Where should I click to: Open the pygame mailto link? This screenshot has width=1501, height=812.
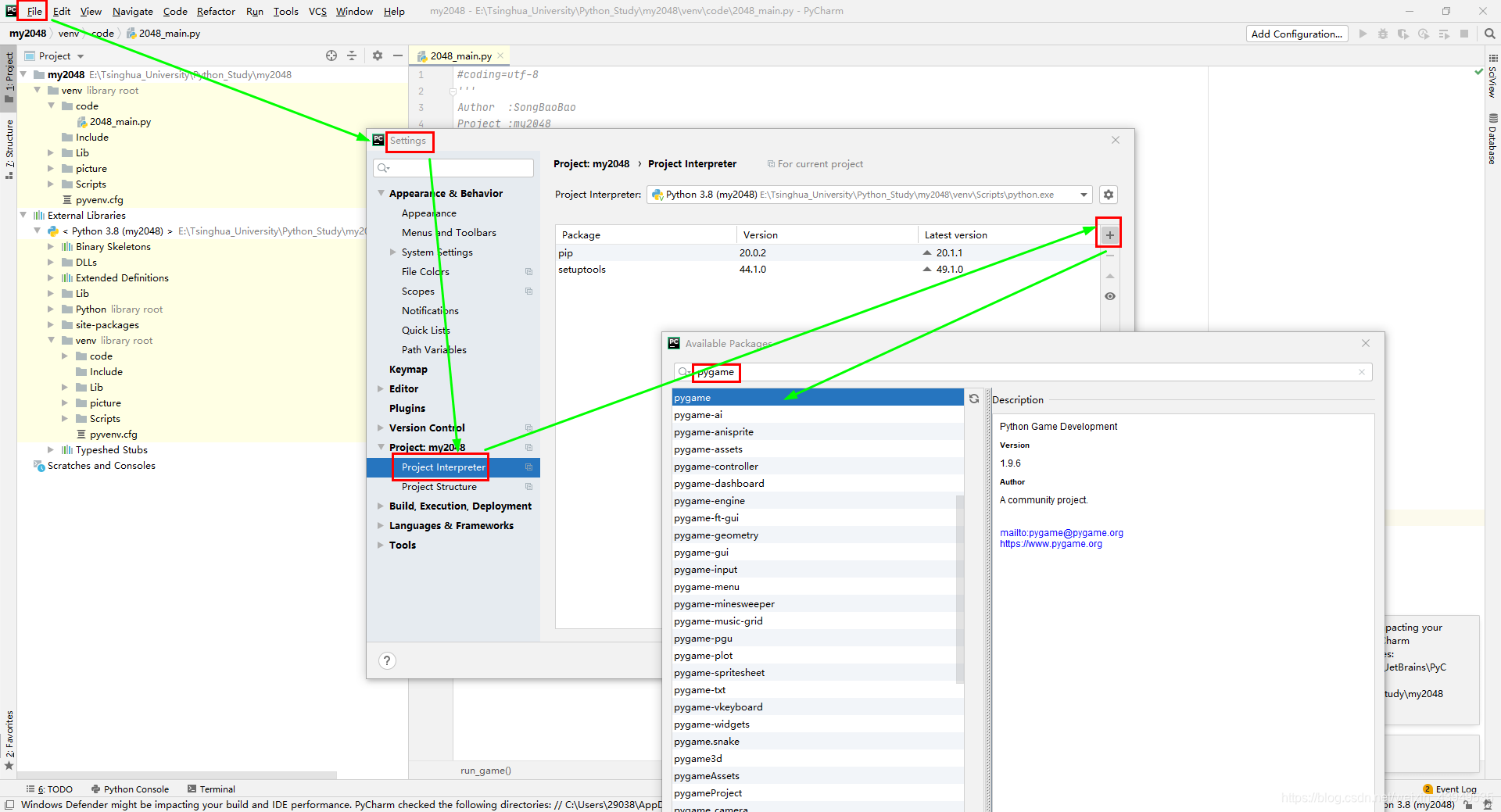[1061, 533]
